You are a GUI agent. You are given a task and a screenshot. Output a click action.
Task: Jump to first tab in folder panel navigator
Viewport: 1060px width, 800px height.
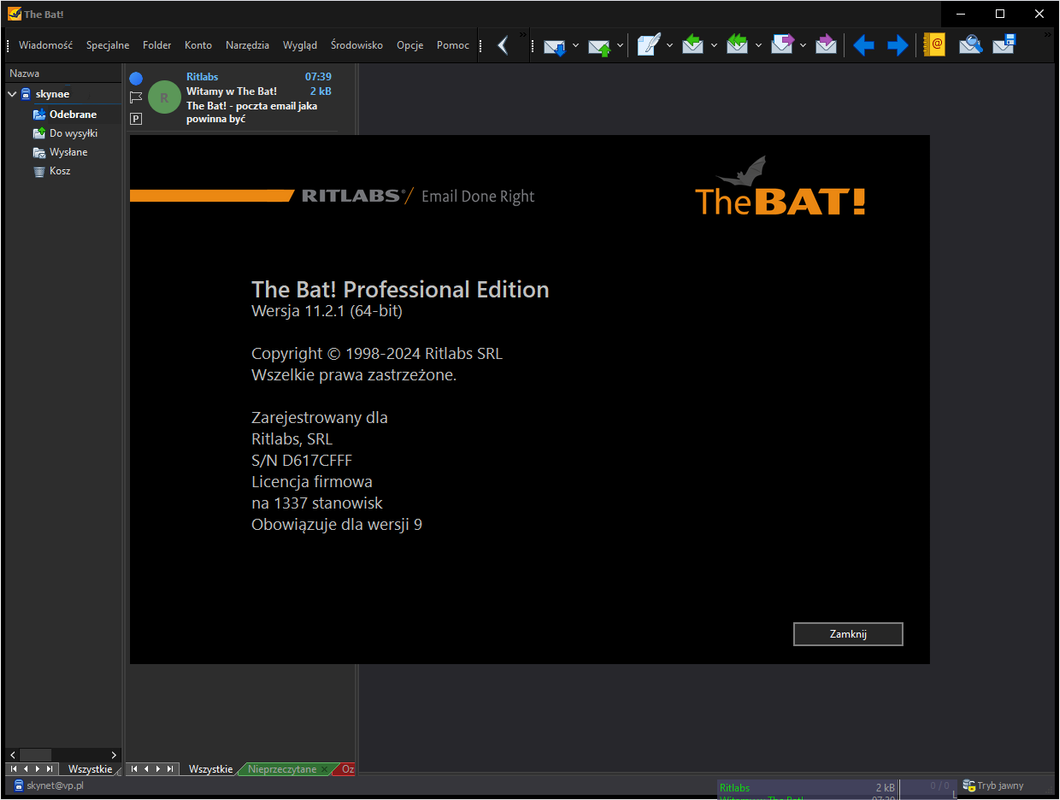pyautogui.click(x=13, y=769)
